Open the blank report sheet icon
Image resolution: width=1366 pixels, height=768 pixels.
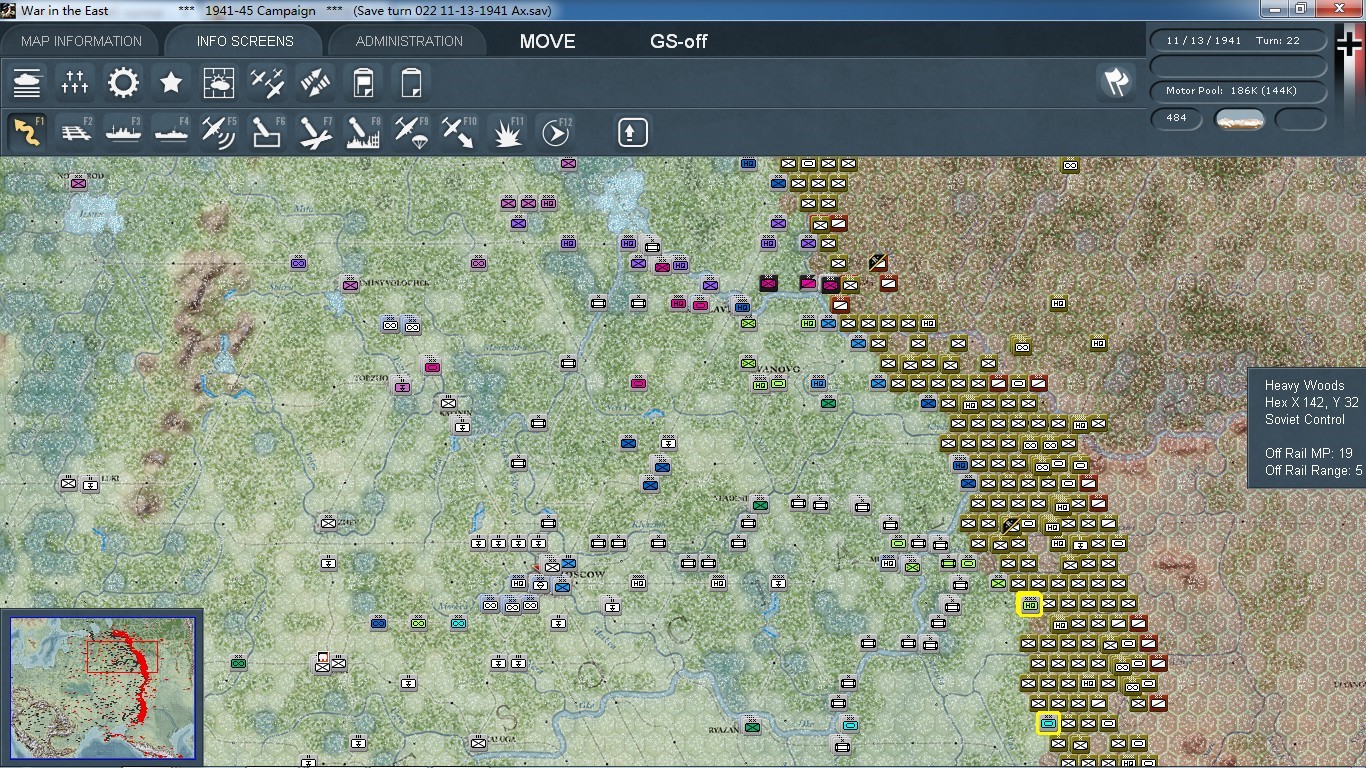click(411, 82)
